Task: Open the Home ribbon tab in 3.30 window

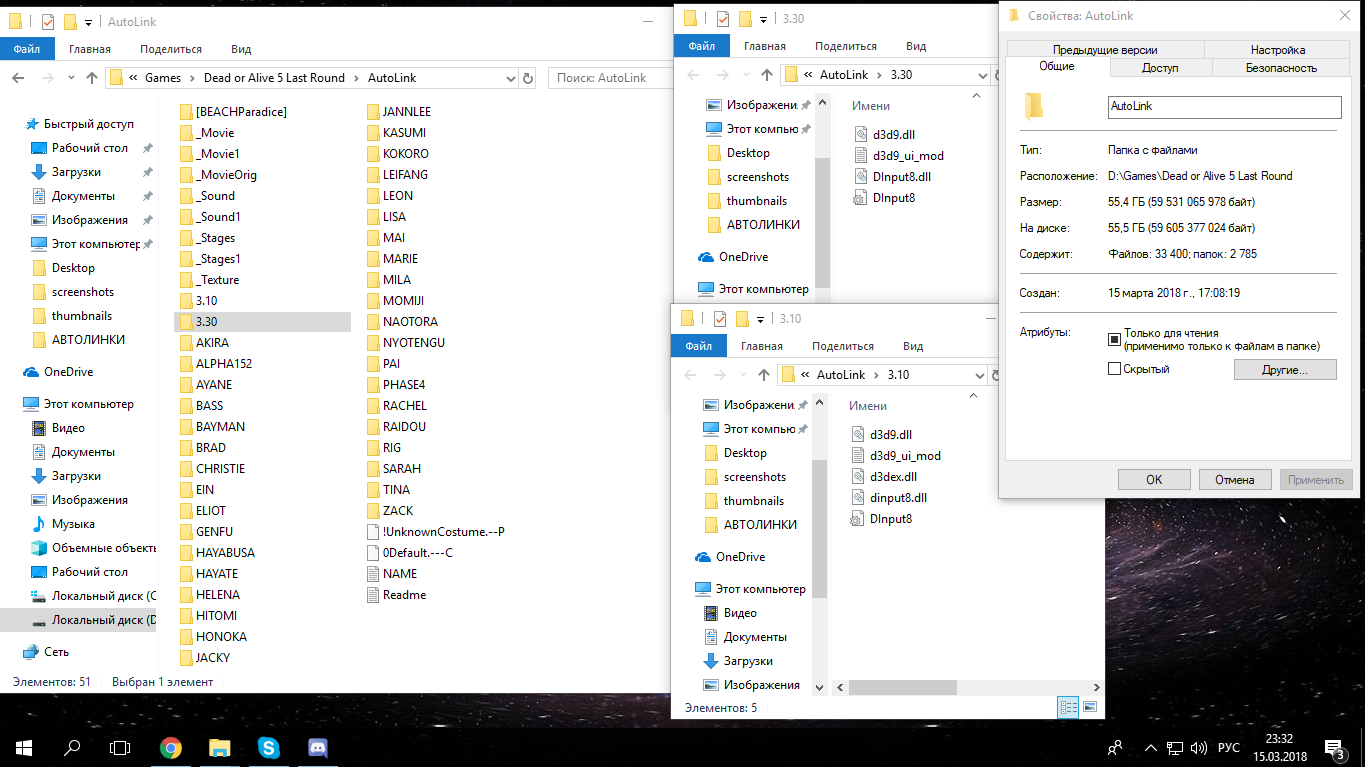Action: (764, 46)
